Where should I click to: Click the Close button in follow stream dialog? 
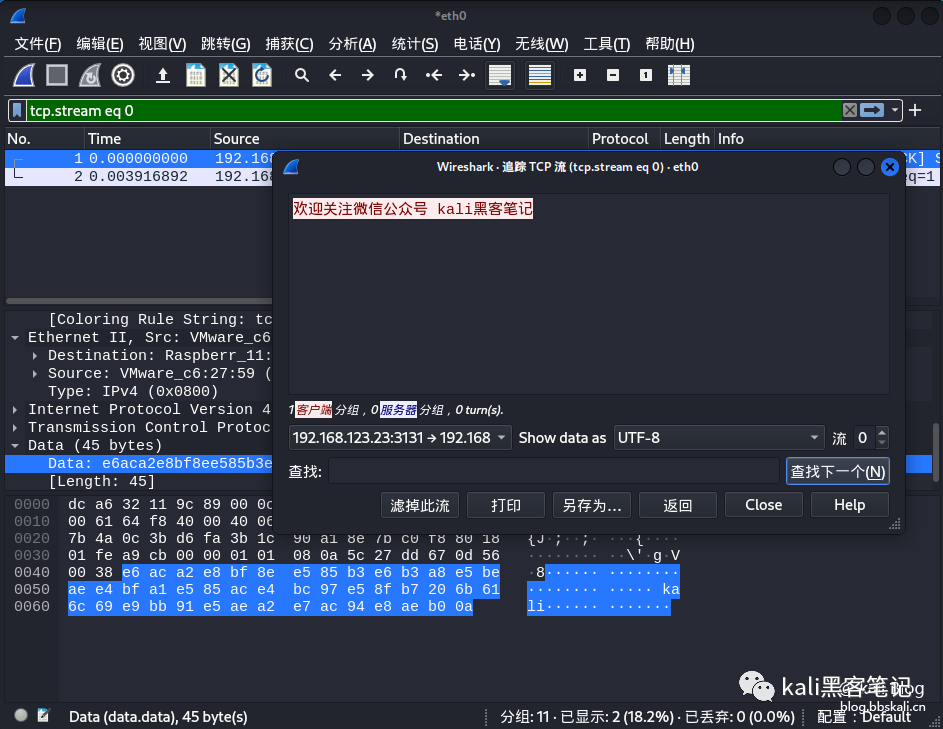764,505
